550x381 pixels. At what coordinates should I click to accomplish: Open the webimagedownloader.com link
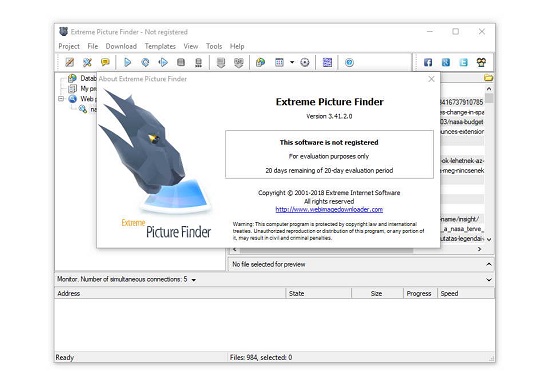tap(329, 209)
